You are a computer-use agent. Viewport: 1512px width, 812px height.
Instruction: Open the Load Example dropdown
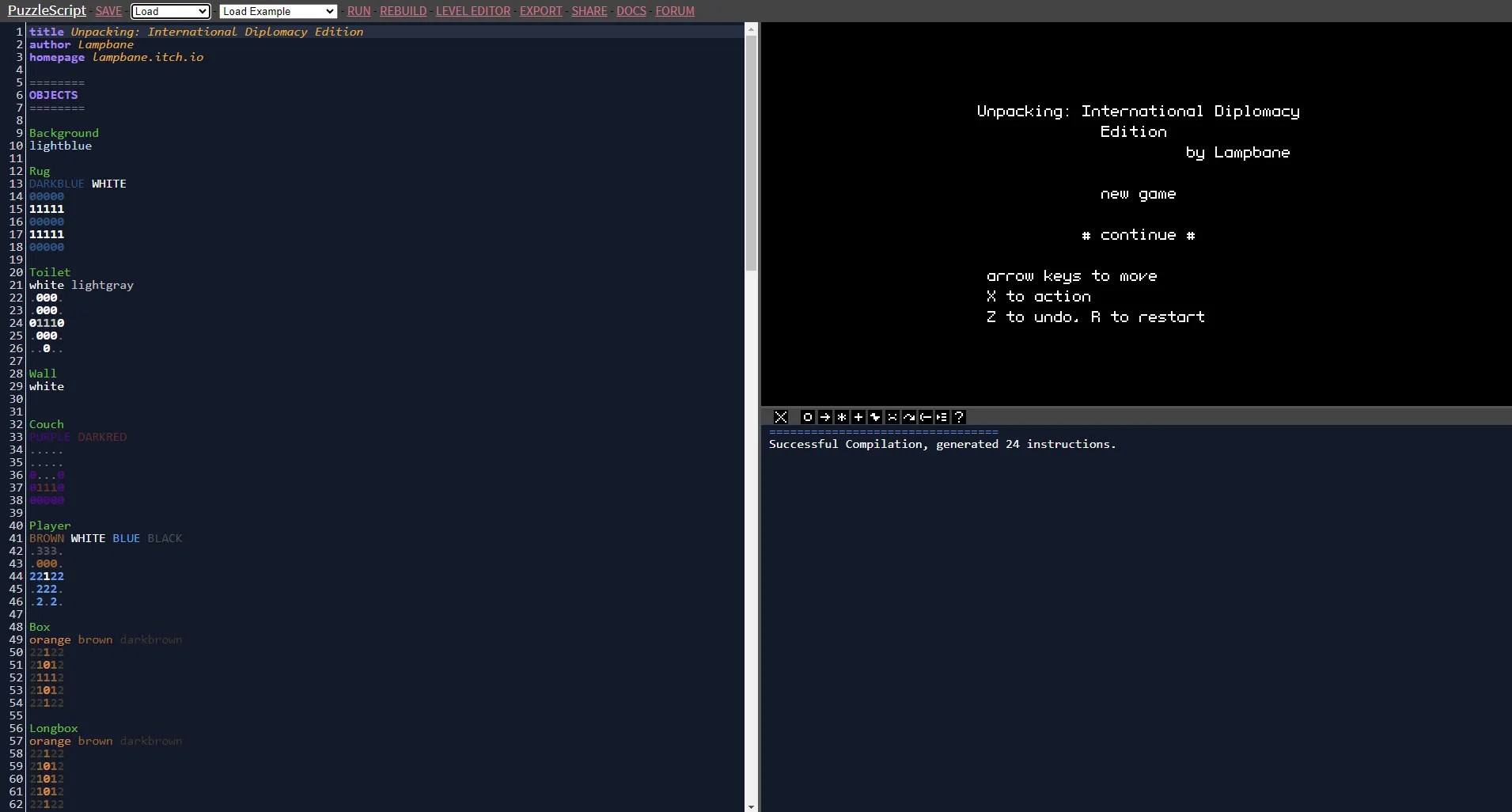click(x=279, y=11)
